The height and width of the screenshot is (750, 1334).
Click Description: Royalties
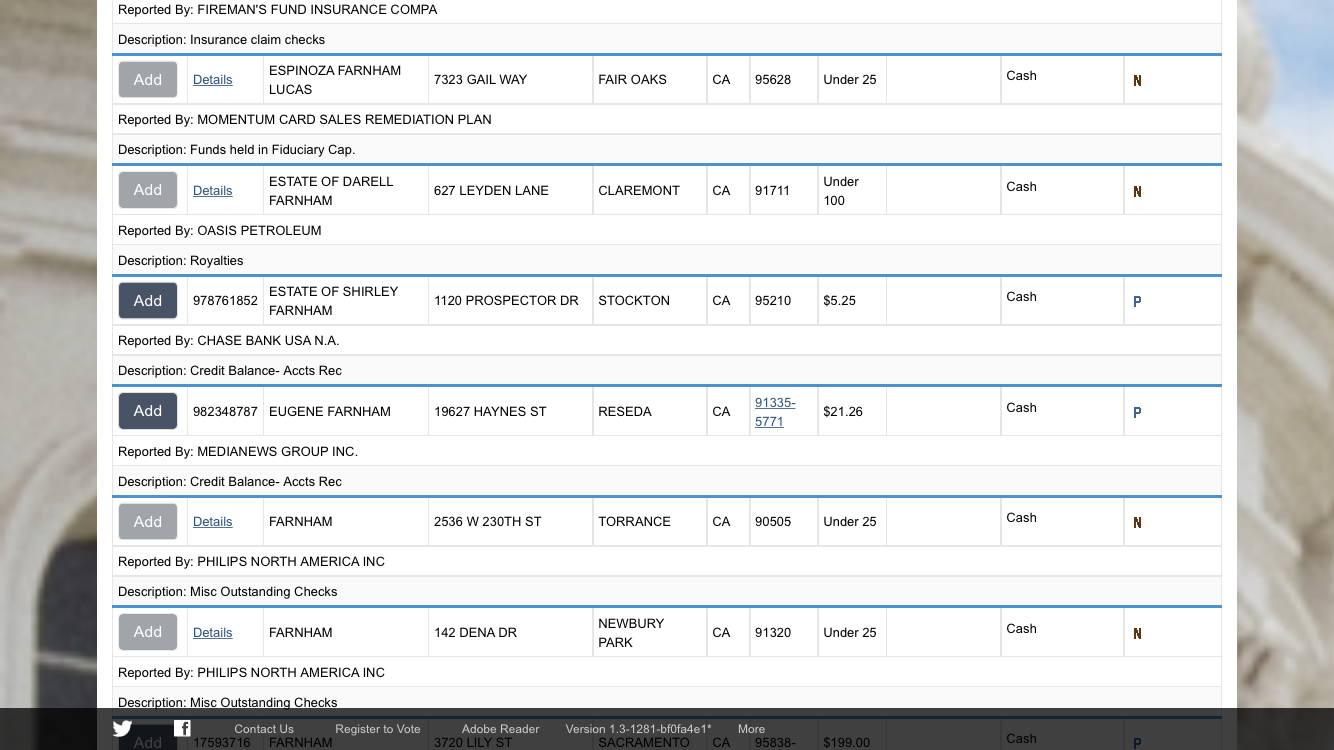181,260
